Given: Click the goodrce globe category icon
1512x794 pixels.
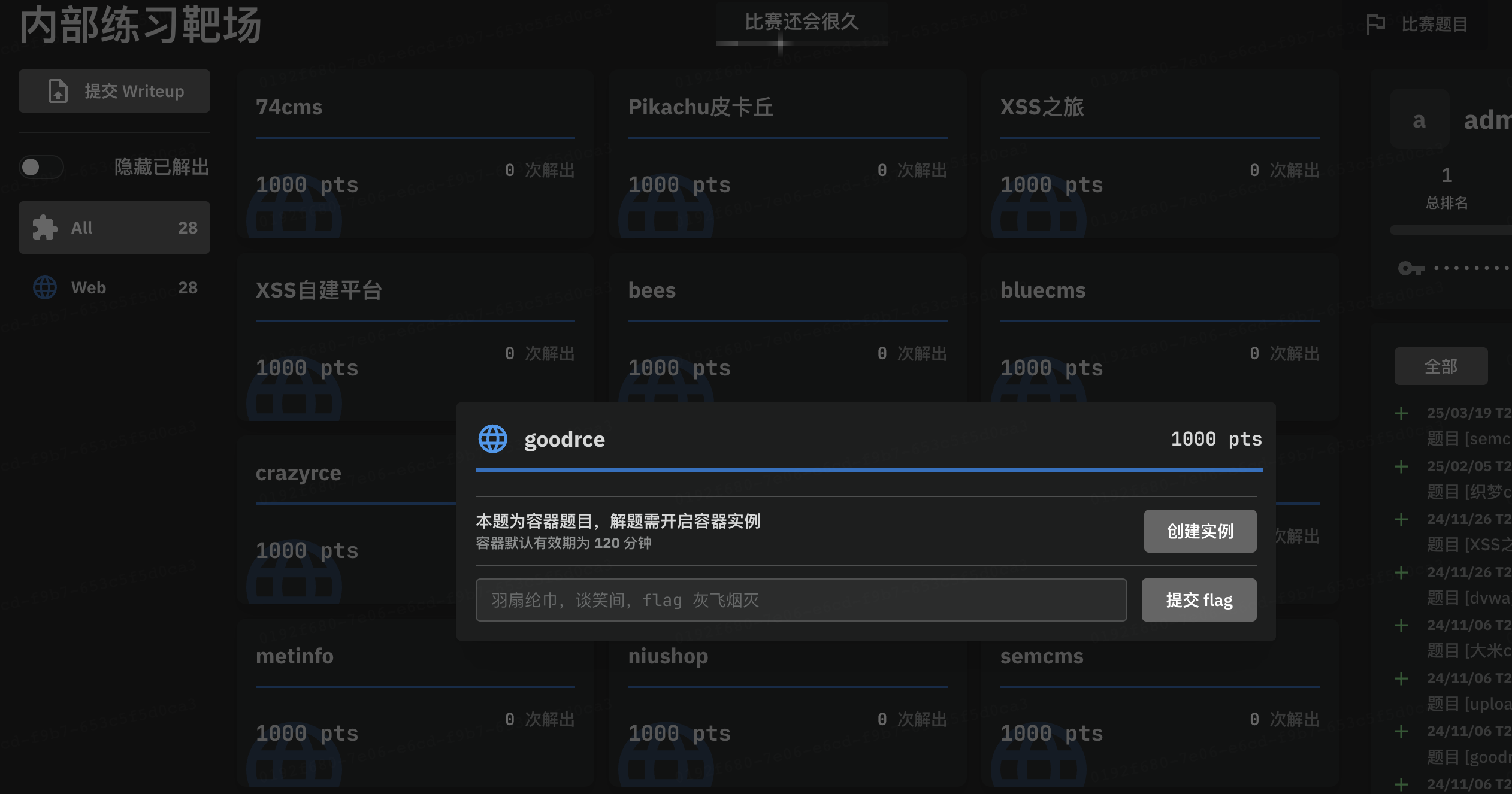Looking at the screenshot, I should pyautogui.click(x=492, y=439).
